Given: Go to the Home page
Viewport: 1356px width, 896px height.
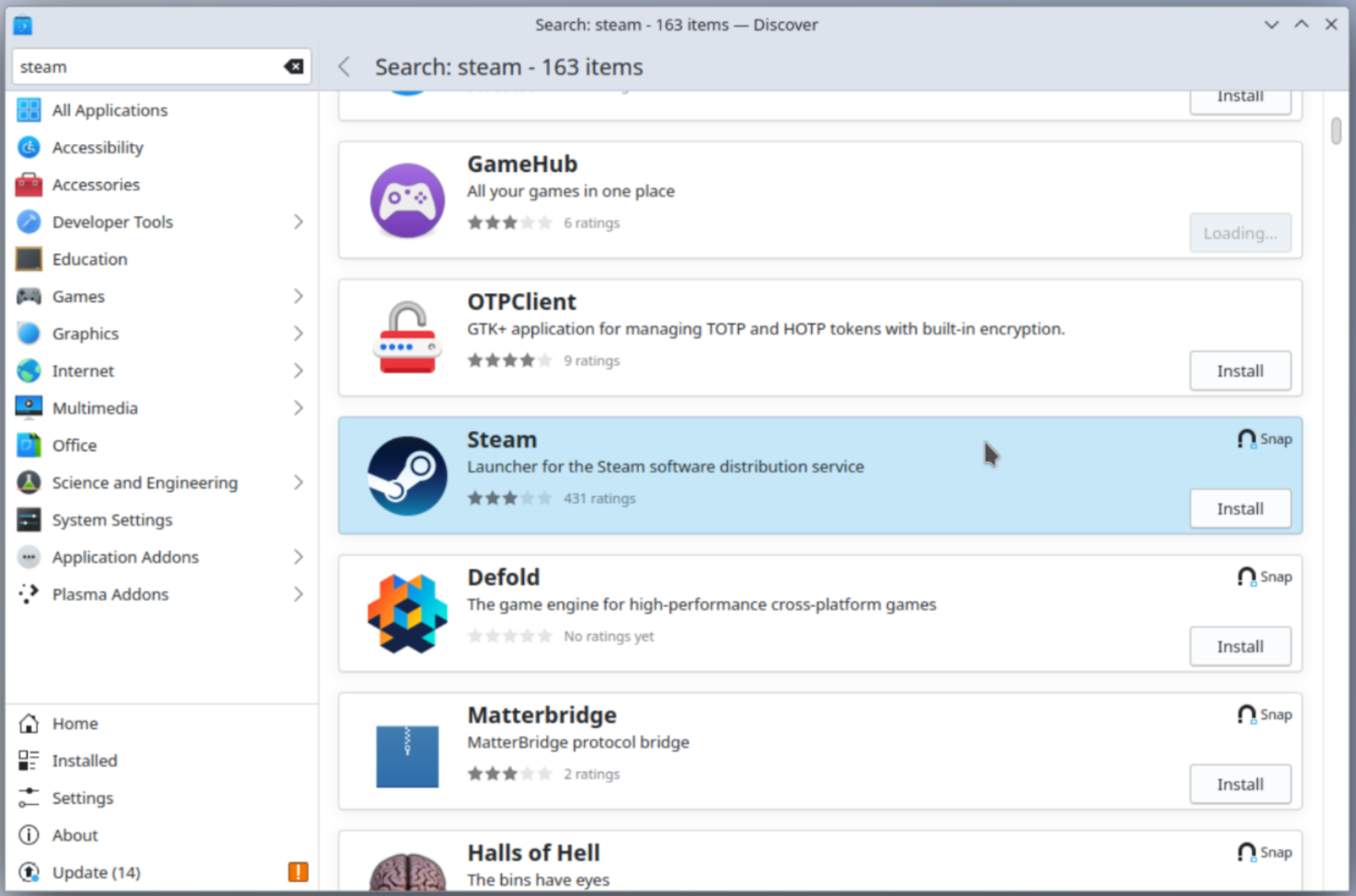Looking at the screenshot, I should click(74, 723).
